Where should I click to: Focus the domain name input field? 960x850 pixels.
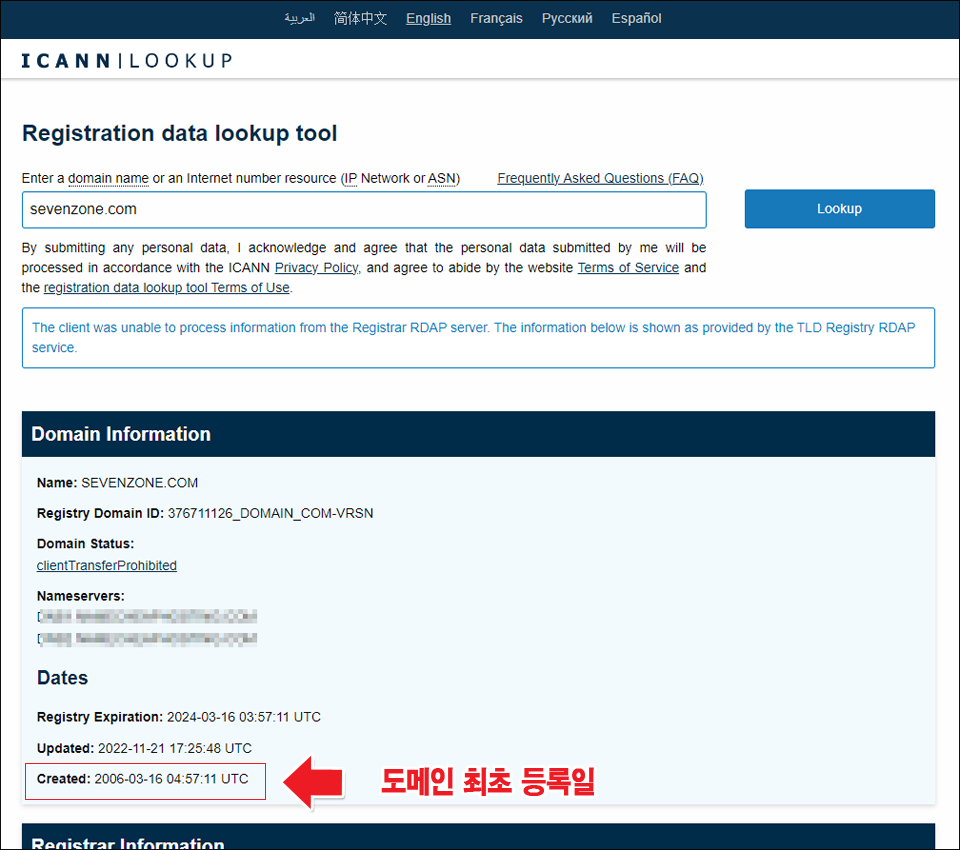(364, 209)
